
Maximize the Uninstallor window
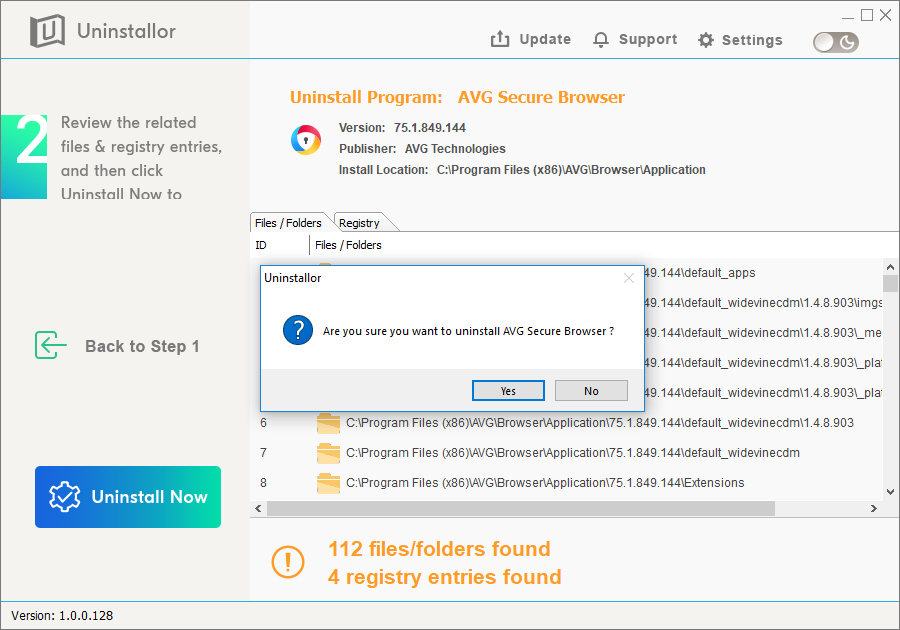click(x=867, y=15)
